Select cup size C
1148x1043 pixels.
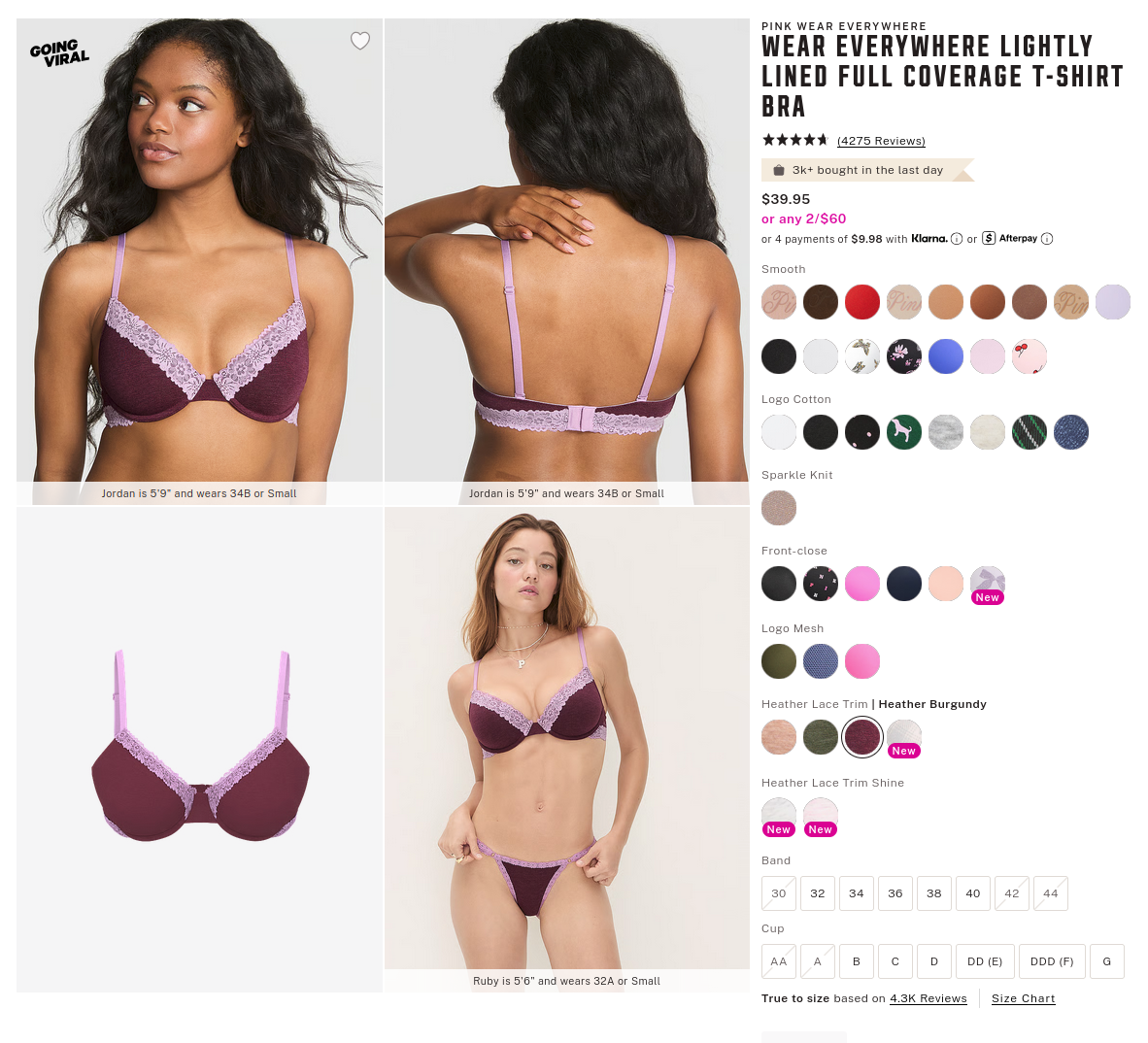(895, 961)
